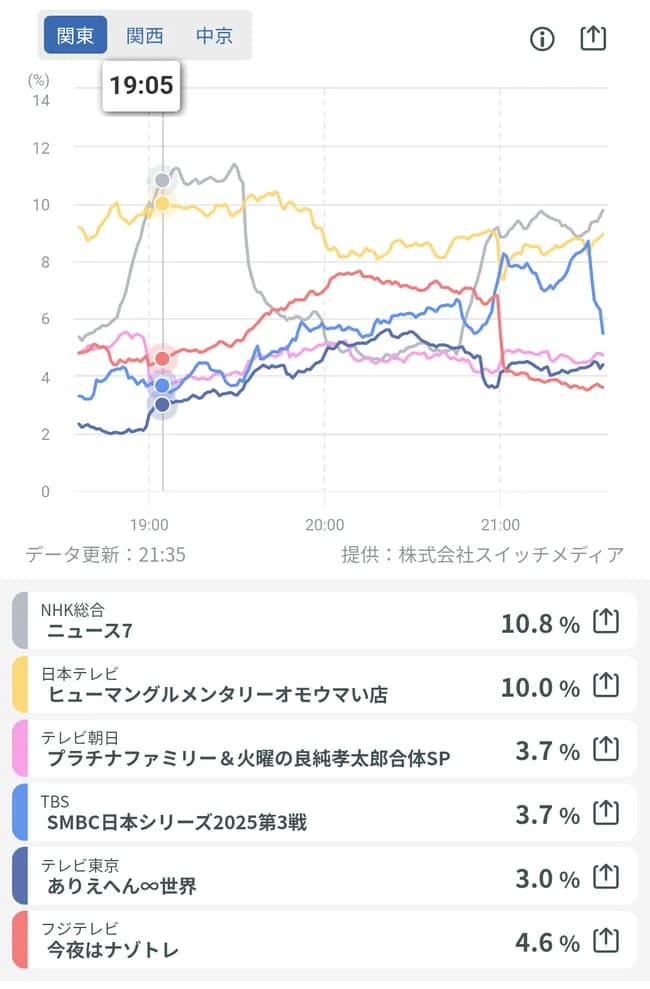Viewport: 650px width, 989px height.
Task: Click the 19:05 timestamp tooltip
Action: 141,88
